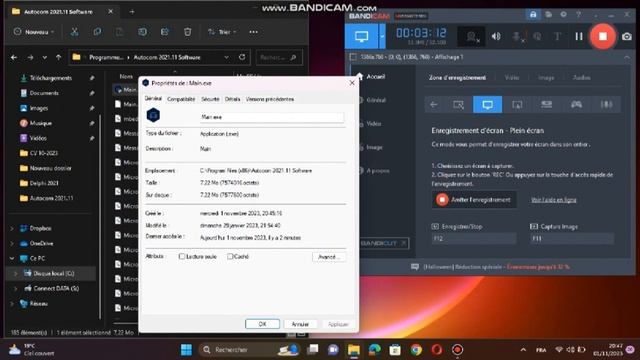Open the Windows Start button
This screenshot has width=640, height=360.
[x=187, y=350]
